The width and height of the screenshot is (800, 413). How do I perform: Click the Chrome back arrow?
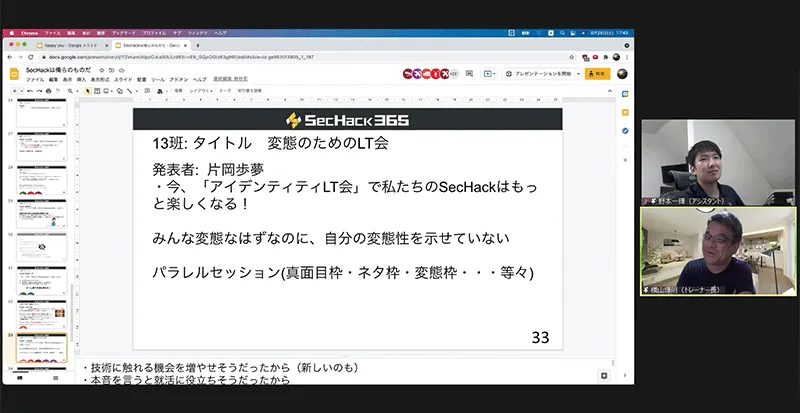pos(8,57)
